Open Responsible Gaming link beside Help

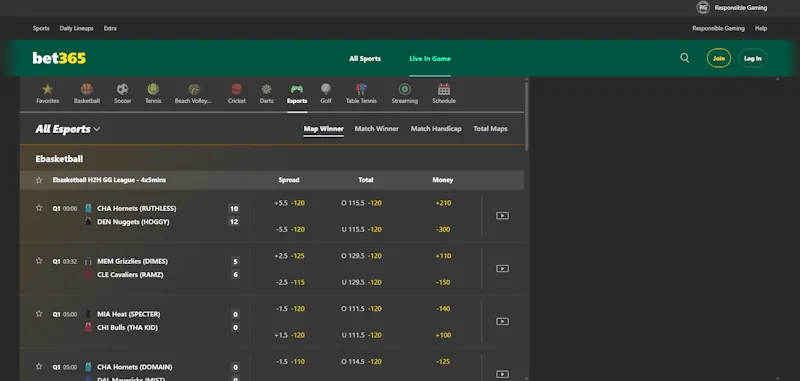(x=718, y=29)
